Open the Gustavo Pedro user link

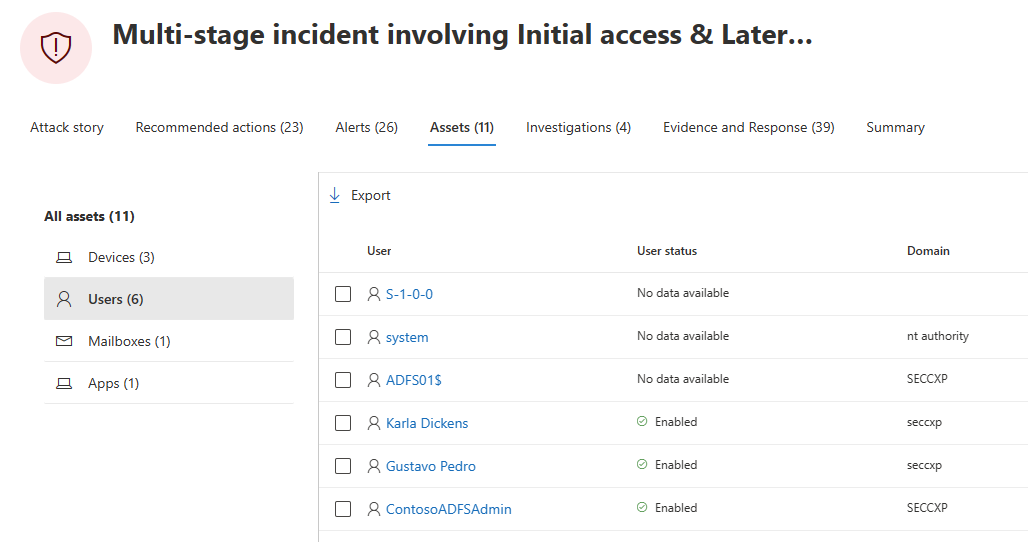pyautogui.click(x=431, y=466)
